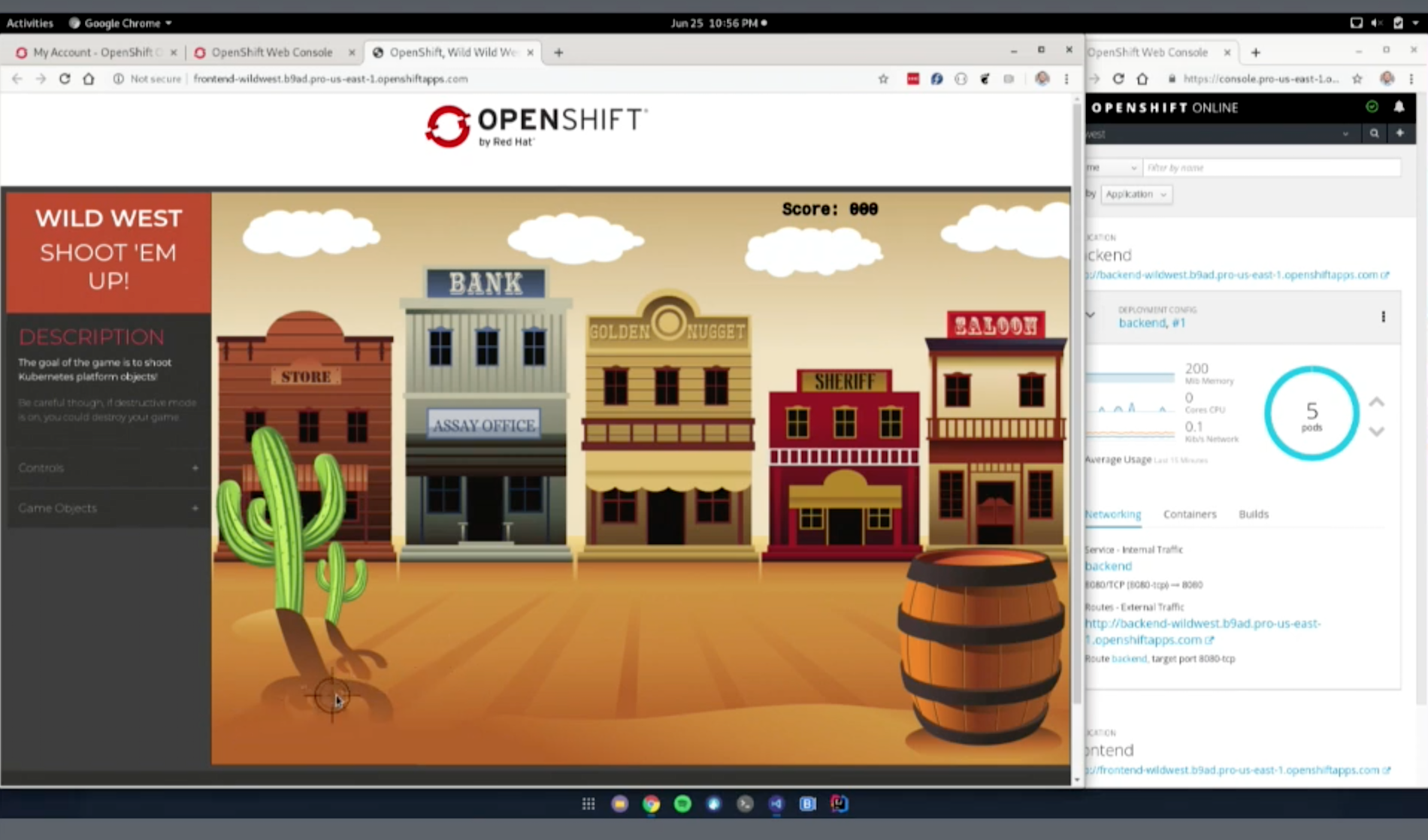The width and height of the screenshot is (1428, 840).
Task: Scale up the backend pods with up arrow
Action: [x=1376, y=403]
